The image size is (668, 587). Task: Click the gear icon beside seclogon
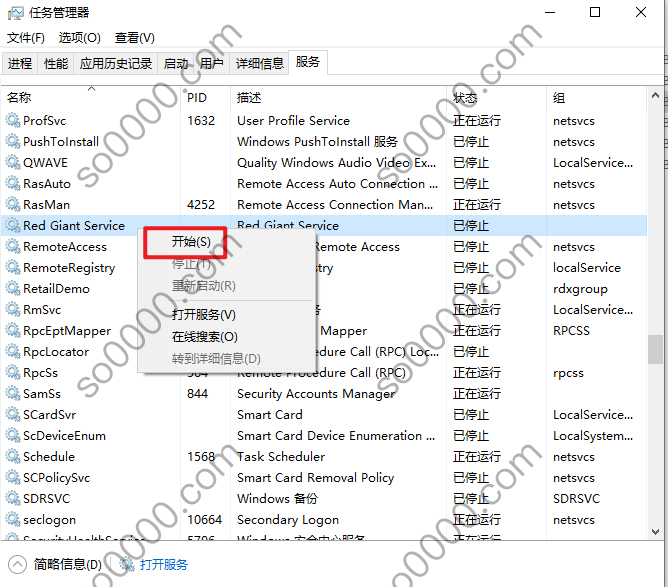(13, 519)
